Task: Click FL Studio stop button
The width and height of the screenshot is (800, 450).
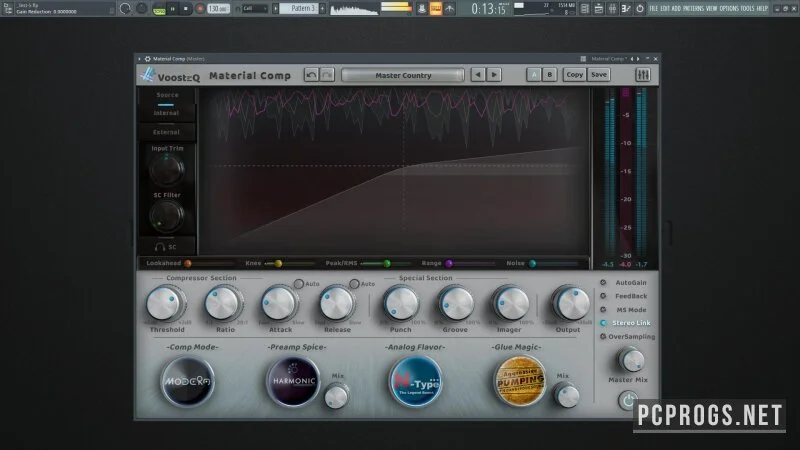Action: (186, 9)
